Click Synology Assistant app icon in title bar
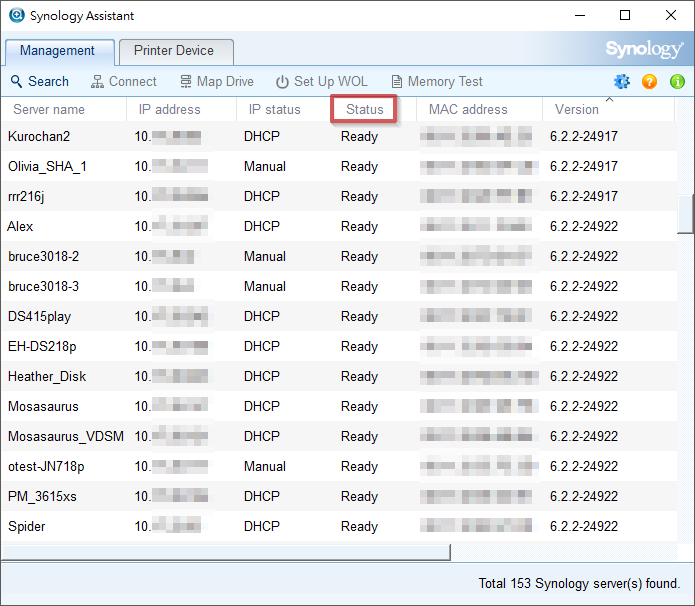Viewport: 695px width, 606px height. click(x=17, y=16)
